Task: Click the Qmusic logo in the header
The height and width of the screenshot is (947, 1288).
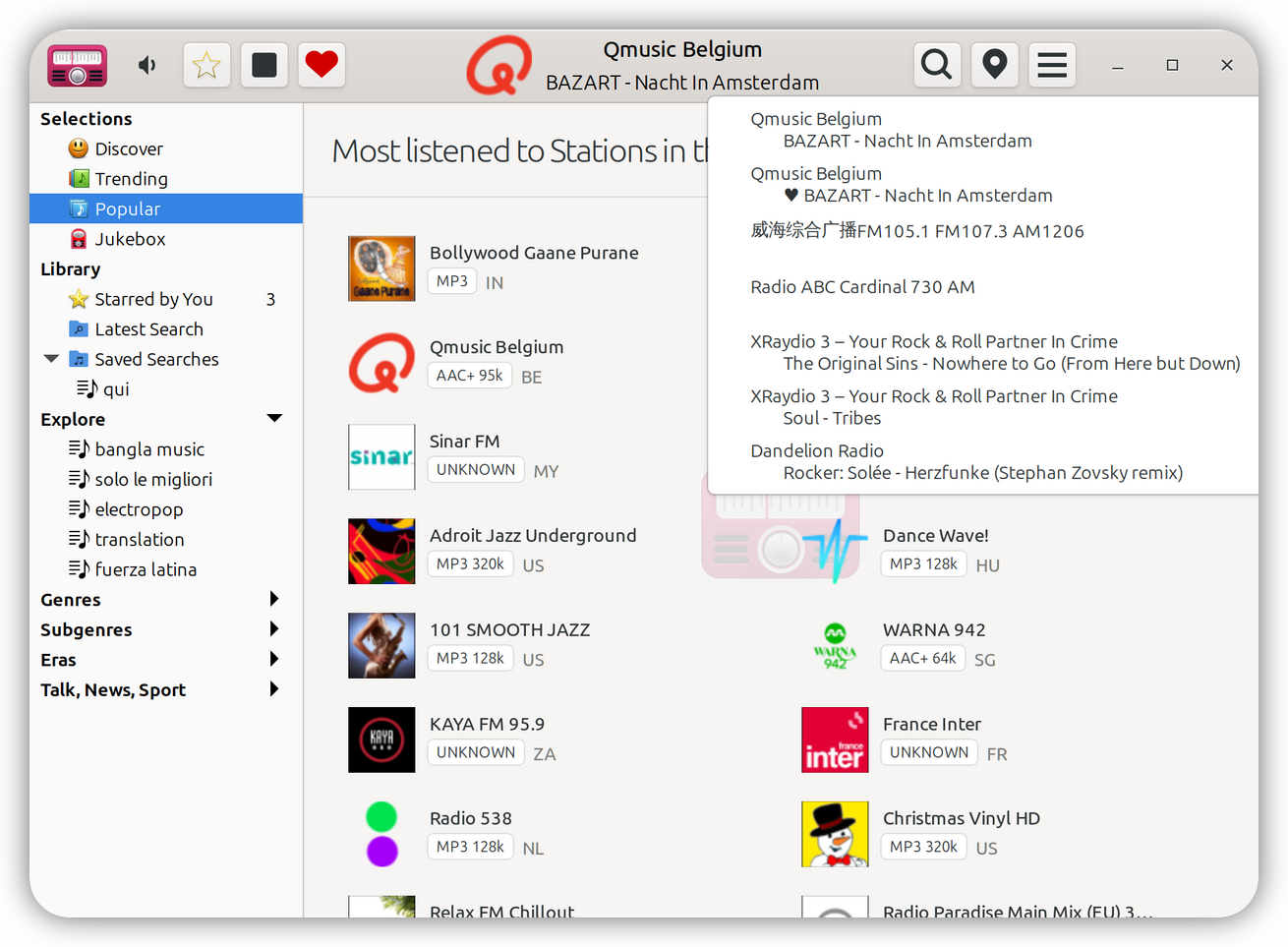Action: coord(499,66)
